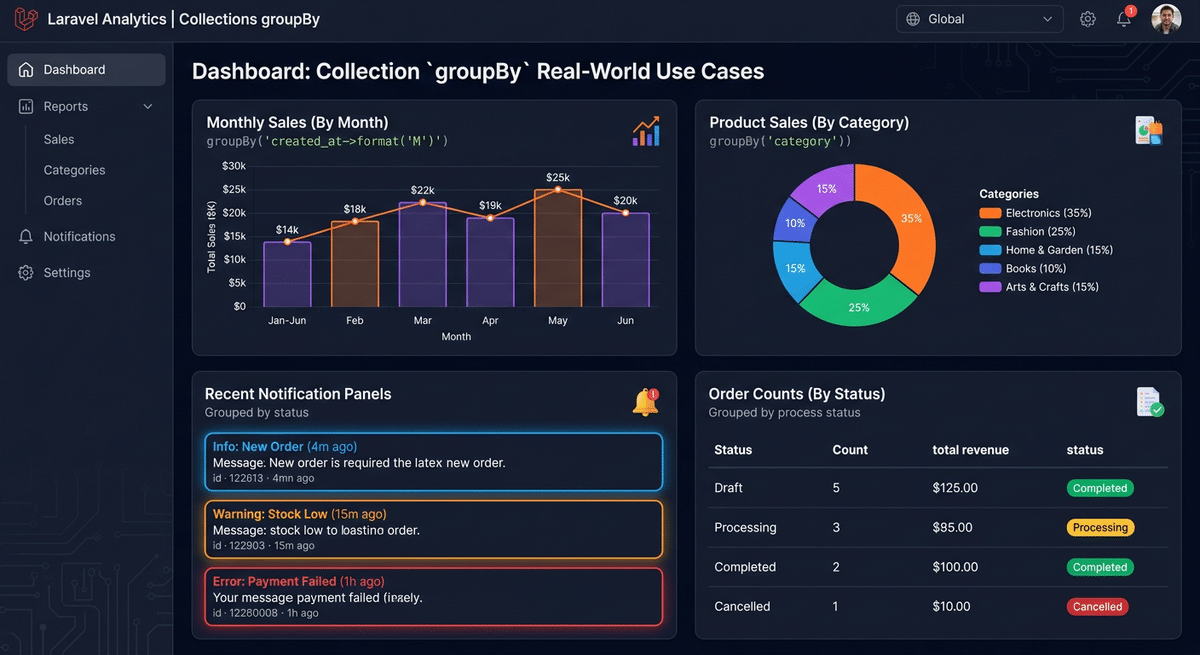Click the Processing status badge

point(1100,527)
